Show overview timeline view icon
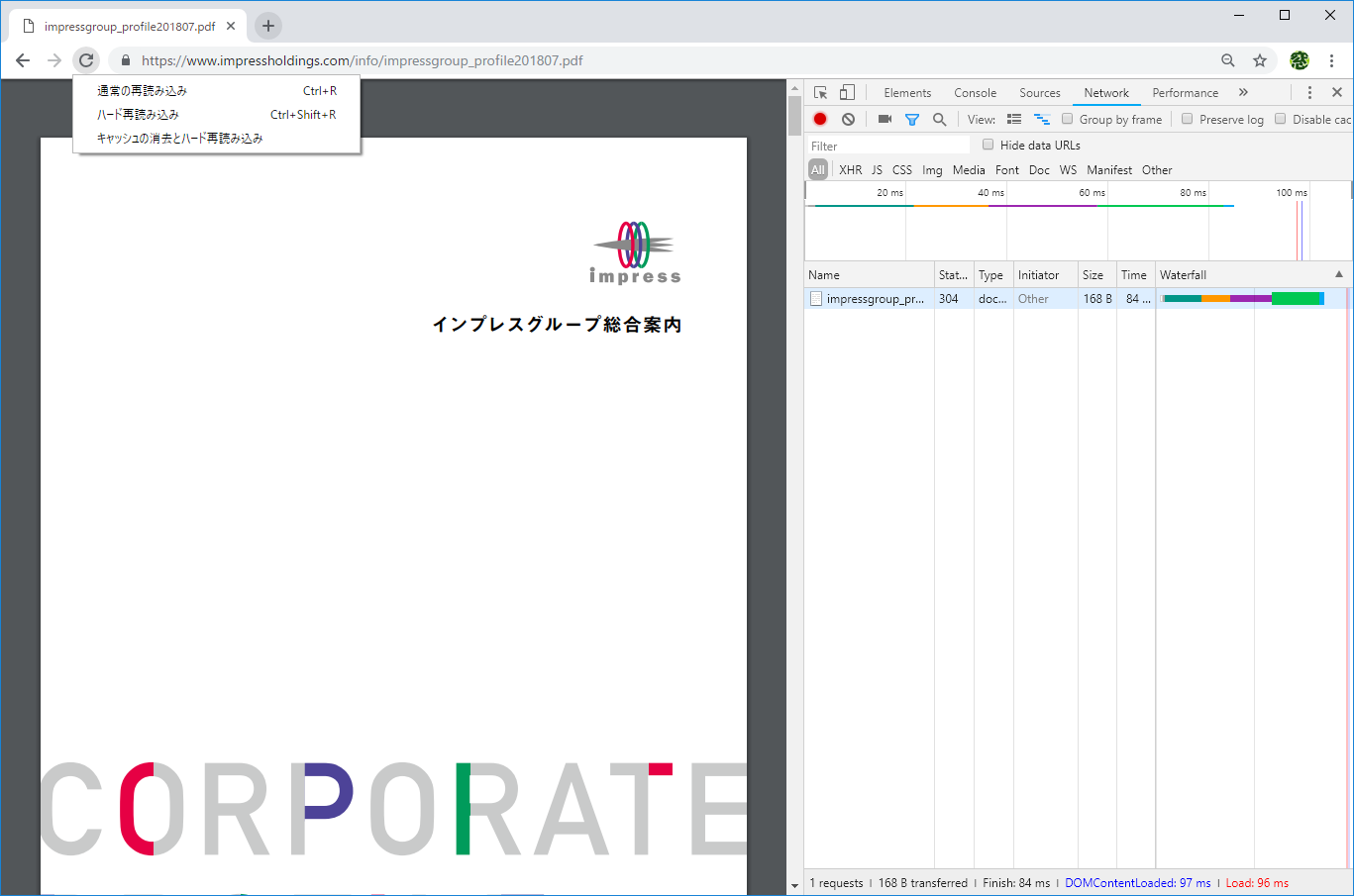The height and width of the screenshot is (896, 1354). pyautogui.click(x=1041, y=119)
